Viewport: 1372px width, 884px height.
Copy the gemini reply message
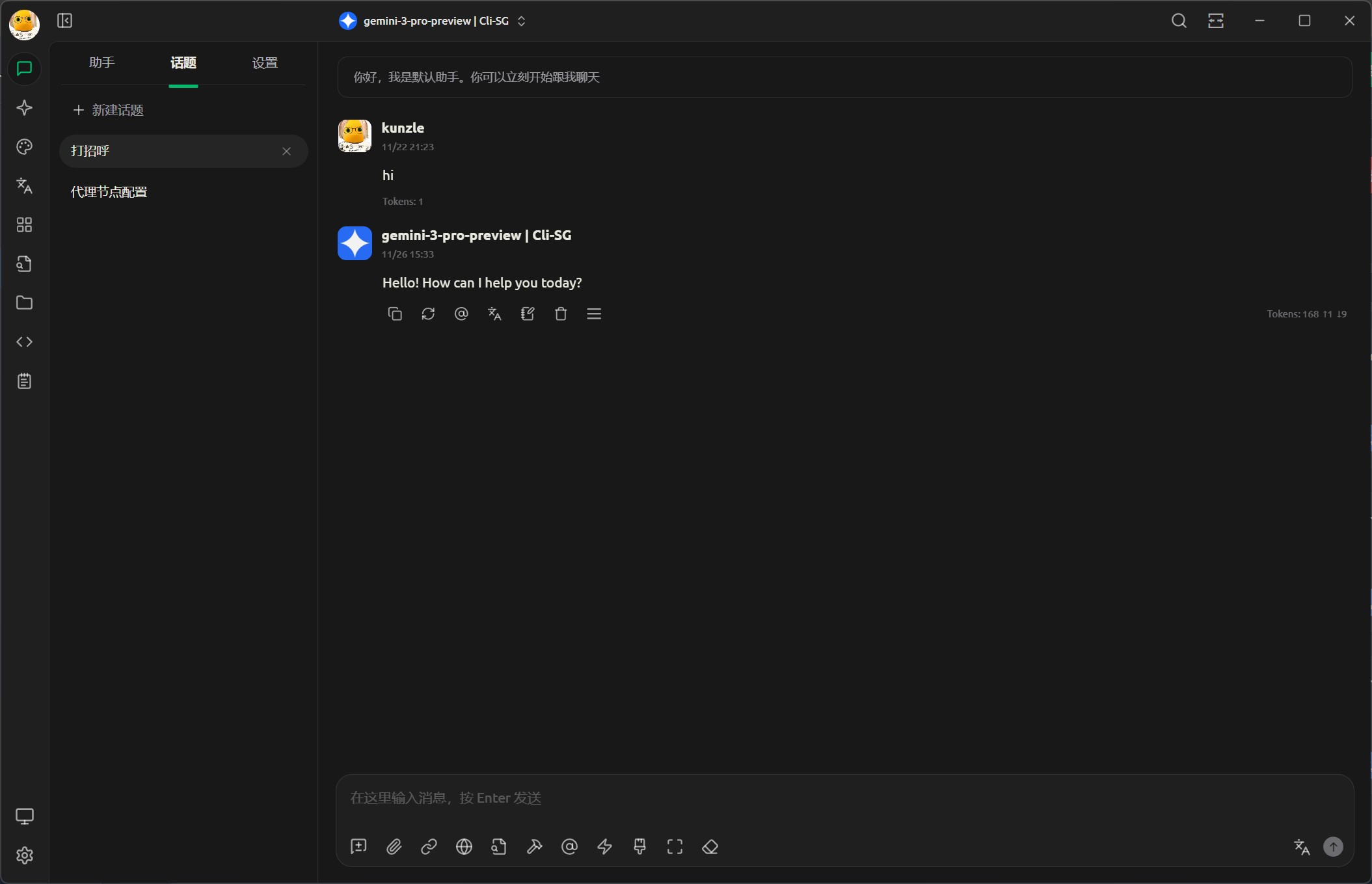pos(395,314)
